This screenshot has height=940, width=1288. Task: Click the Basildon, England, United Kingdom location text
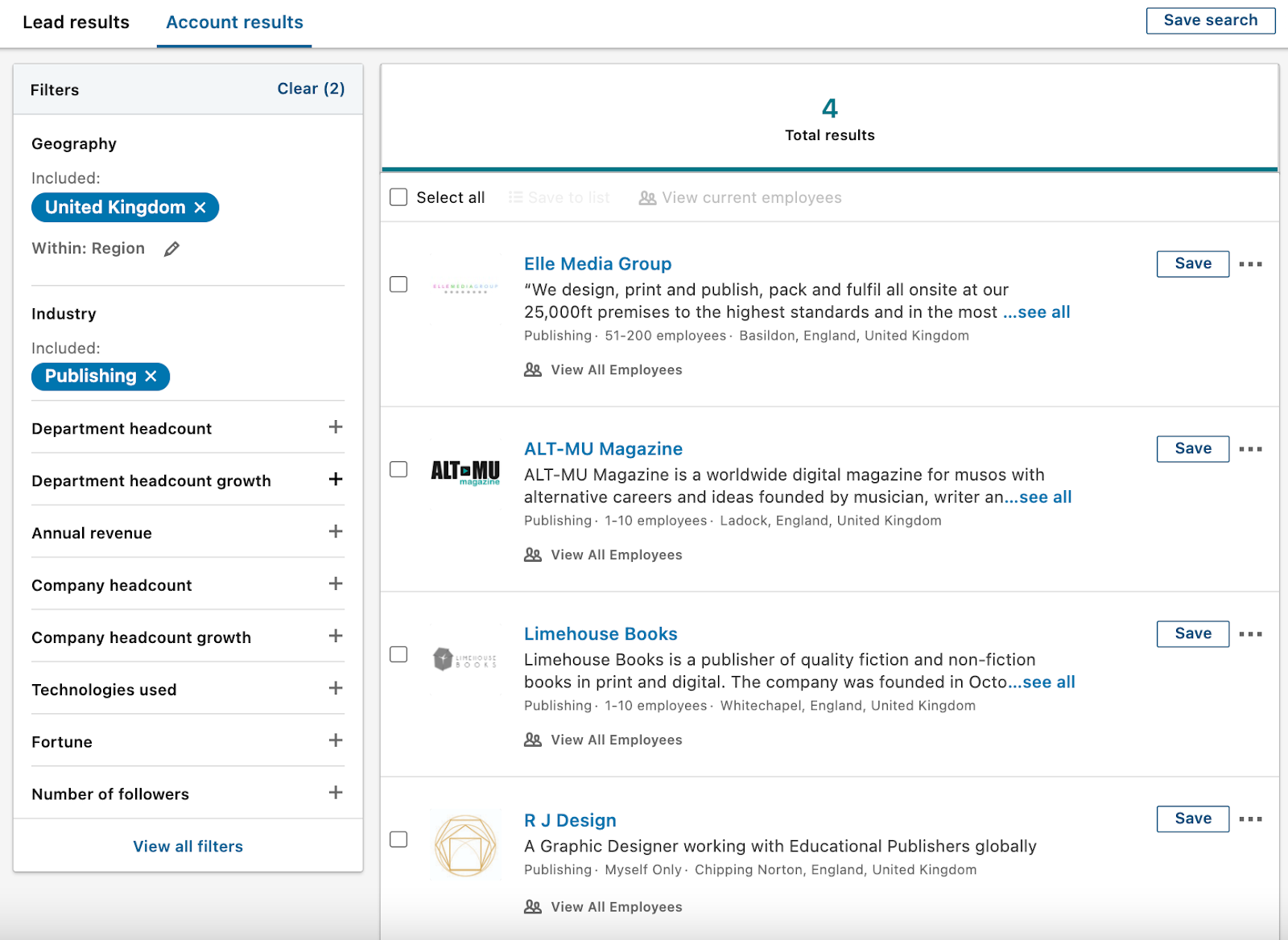tap(854, 336)
